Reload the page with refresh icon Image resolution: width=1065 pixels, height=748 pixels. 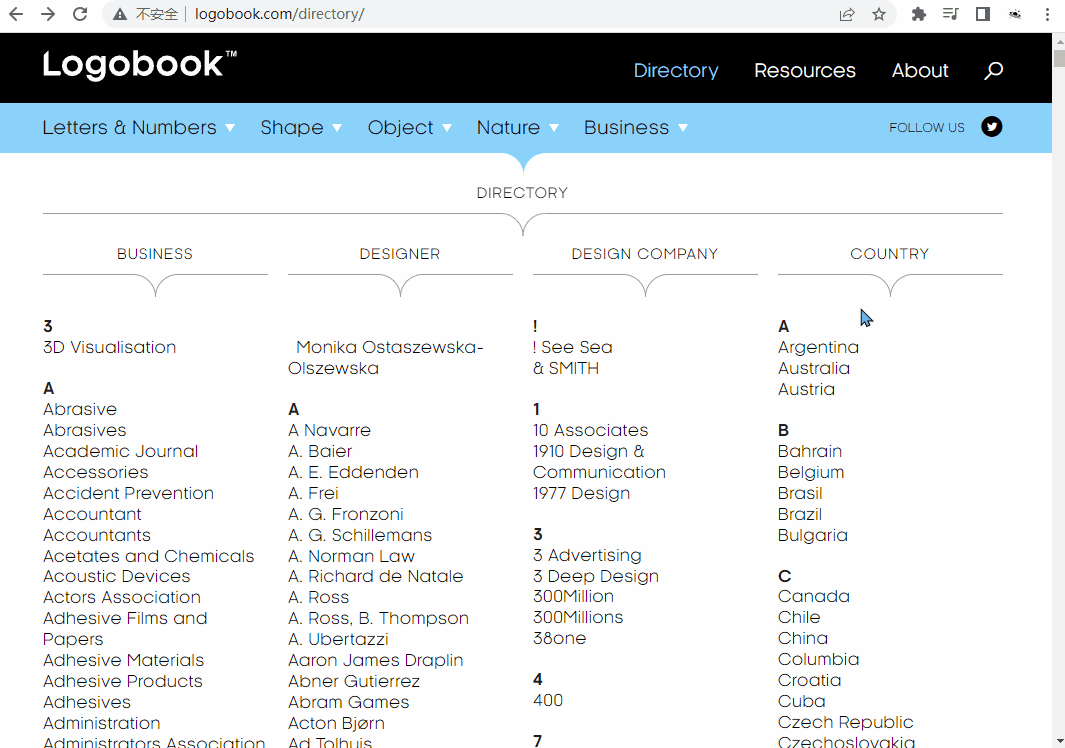coord(80,14)
